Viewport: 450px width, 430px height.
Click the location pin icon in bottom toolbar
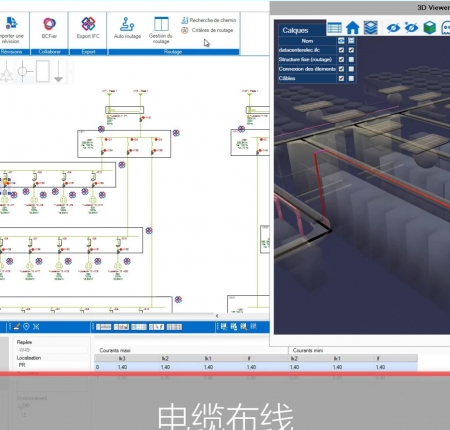click(x=26, y=327)
